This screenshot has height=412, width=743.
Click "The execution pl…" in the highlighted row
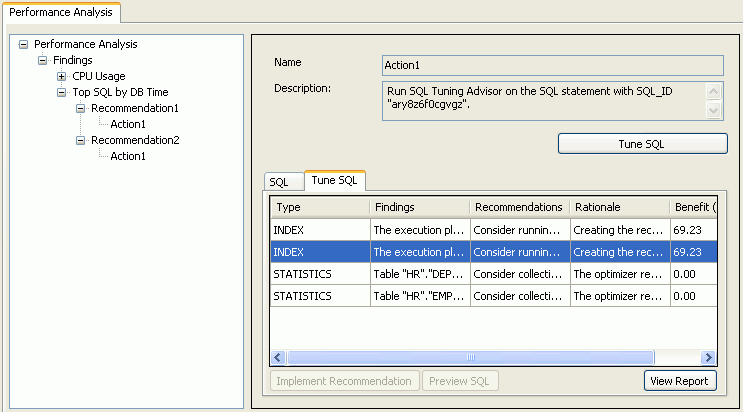pyautogui.click(x=418, y=252)
